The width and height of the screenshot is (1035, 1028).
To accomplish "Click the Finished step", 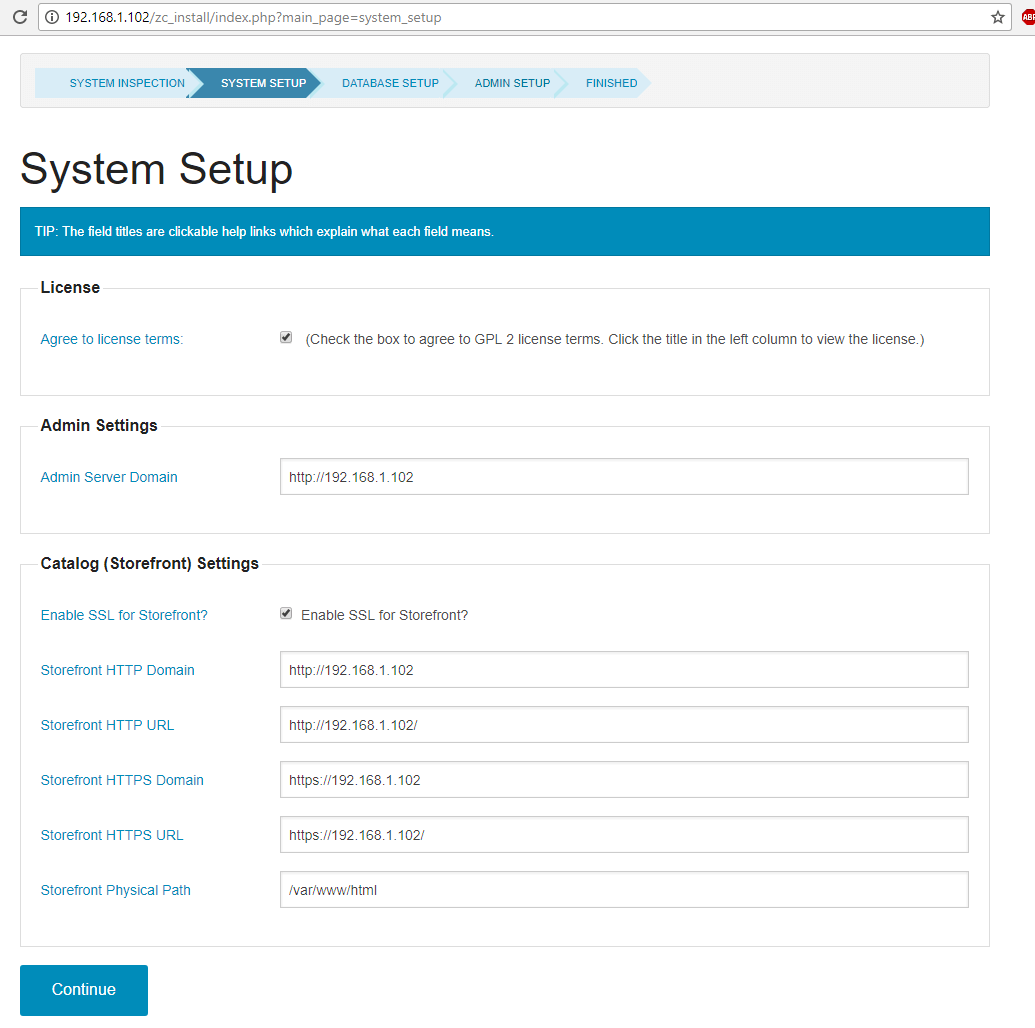I will pyautogui.click(x=611, y=83).
